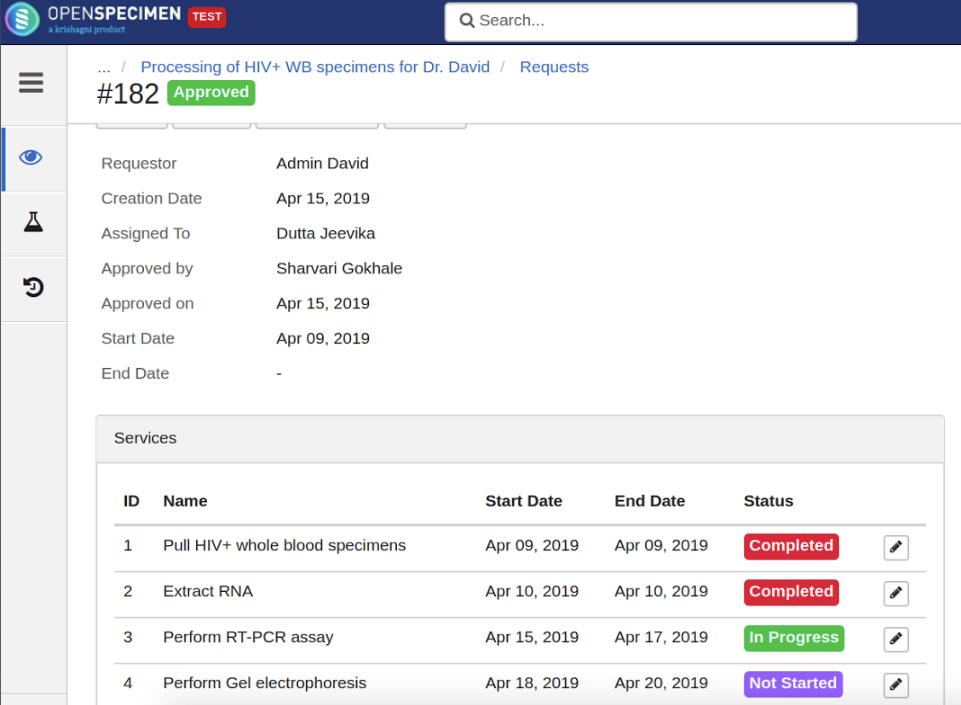Click the In Progress status label
The image size is (961, 705).
(x=794, y=638)
